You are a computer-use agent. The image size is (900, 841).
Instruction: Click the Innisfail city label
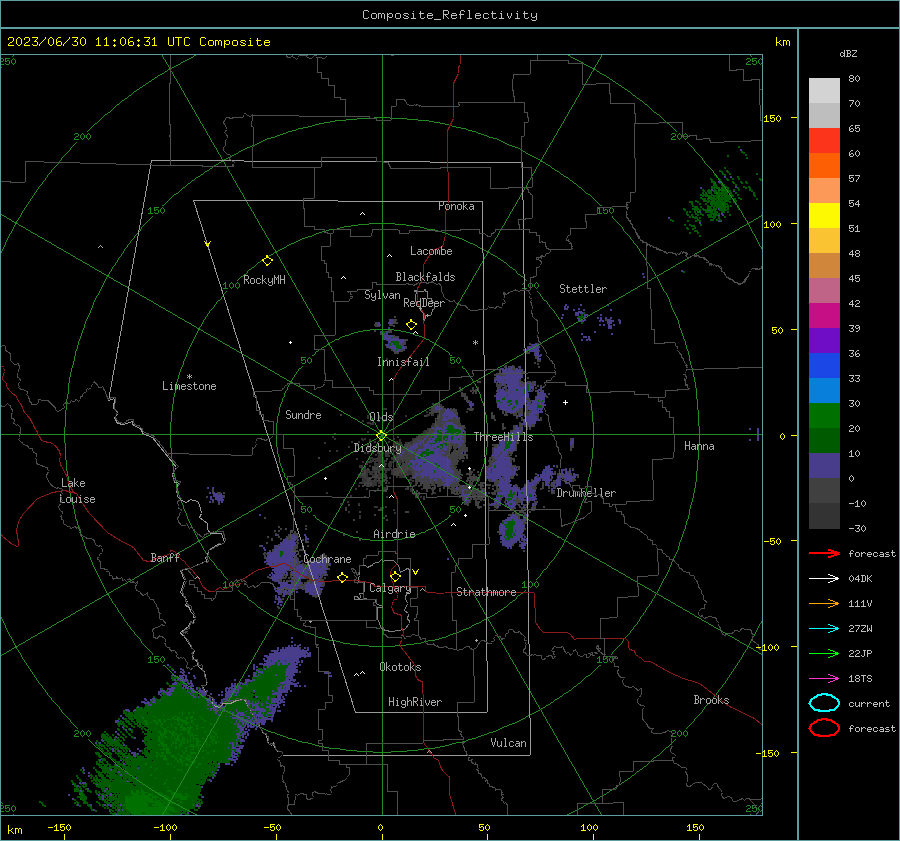(403, 362)
